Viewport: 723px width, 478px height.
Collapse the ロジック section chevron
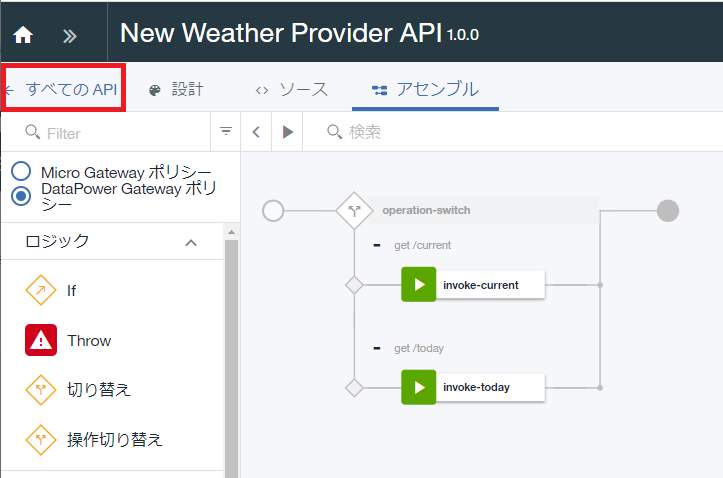tap(191, 242)
